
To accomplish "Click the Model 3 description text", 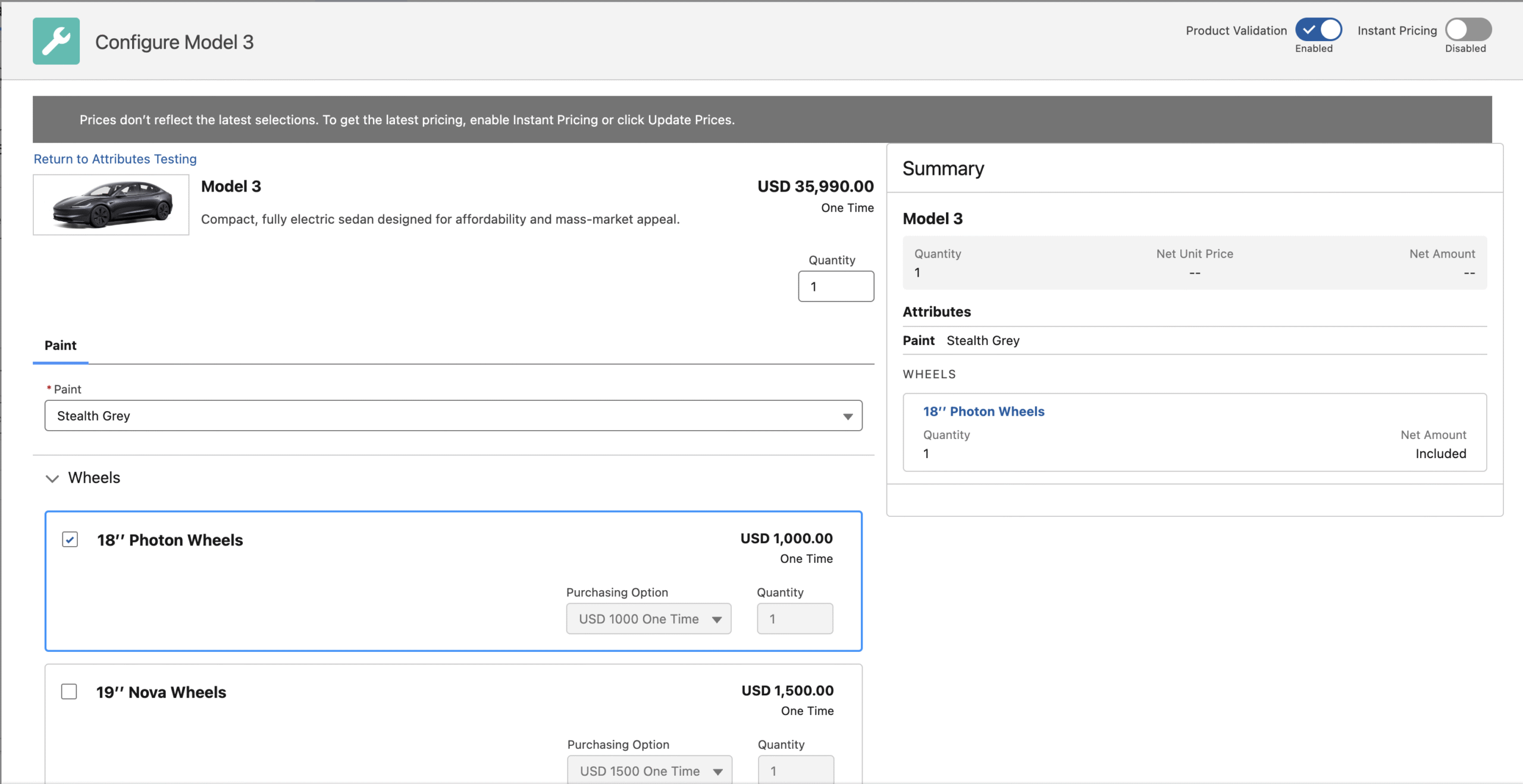I will click(440, 219).
